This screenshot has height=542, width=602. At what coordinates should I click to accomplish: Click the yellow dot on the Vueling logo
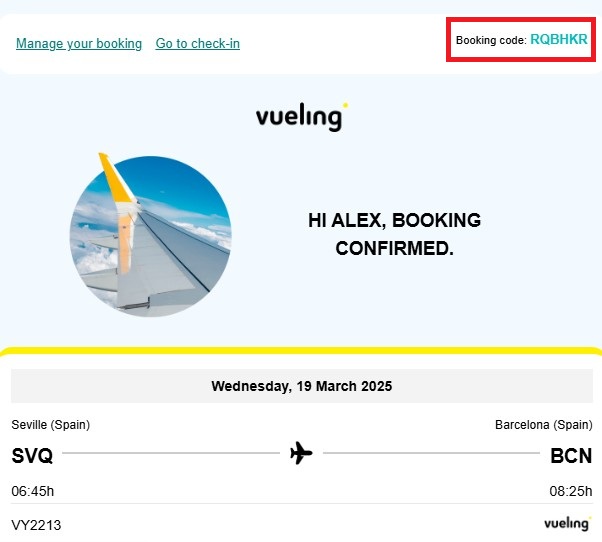click(x=345, y=104)
